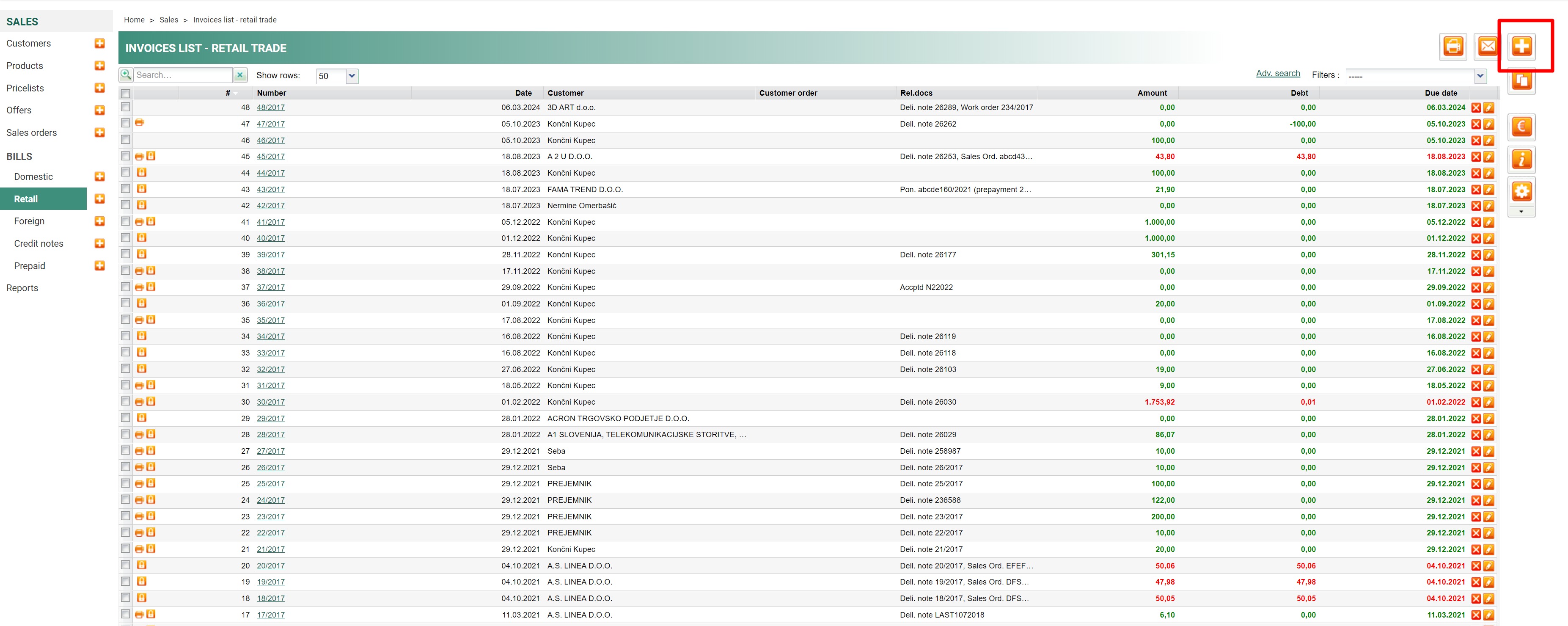
Task: Select Foreign bills menu item
Action: (x=29, y=221)
